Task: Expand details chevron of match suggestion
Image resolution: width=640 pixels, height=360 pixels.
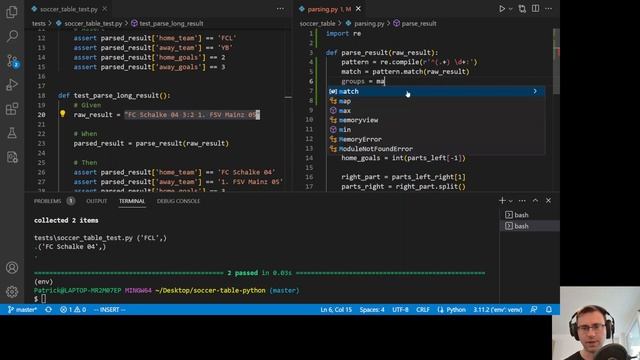Action: 535,91
